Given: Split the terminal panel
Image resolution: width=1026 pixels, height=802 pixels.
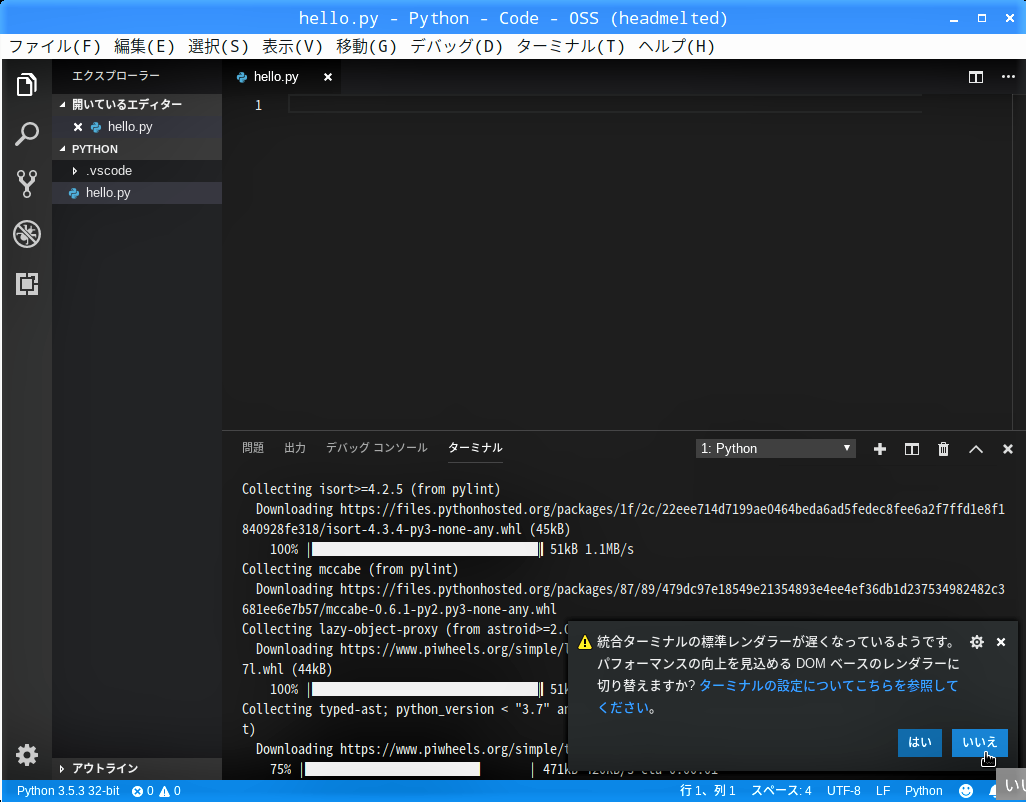Looking at the screenshot, I should tap(911, 449).
